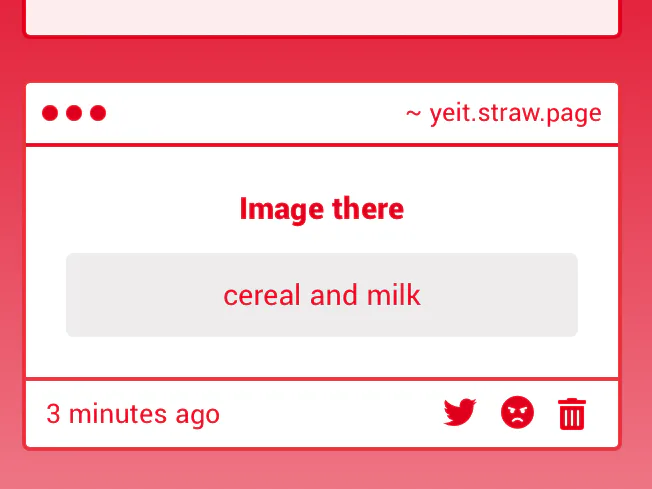Open the yeit.straw.page link
This screenshot has height=489, width=652.
coord(516,114)
